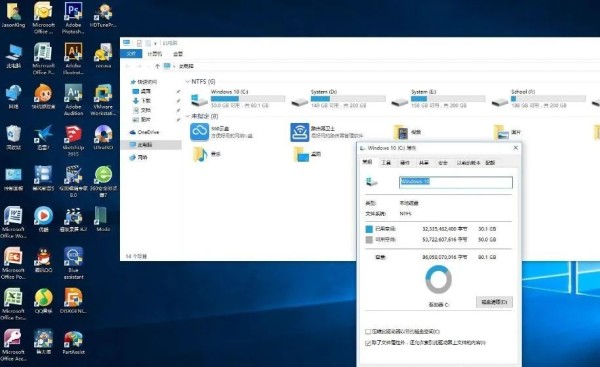The image size is (600, 367).
Task: Switch to the Security tab in properties
Action: [x=443, y=163]
